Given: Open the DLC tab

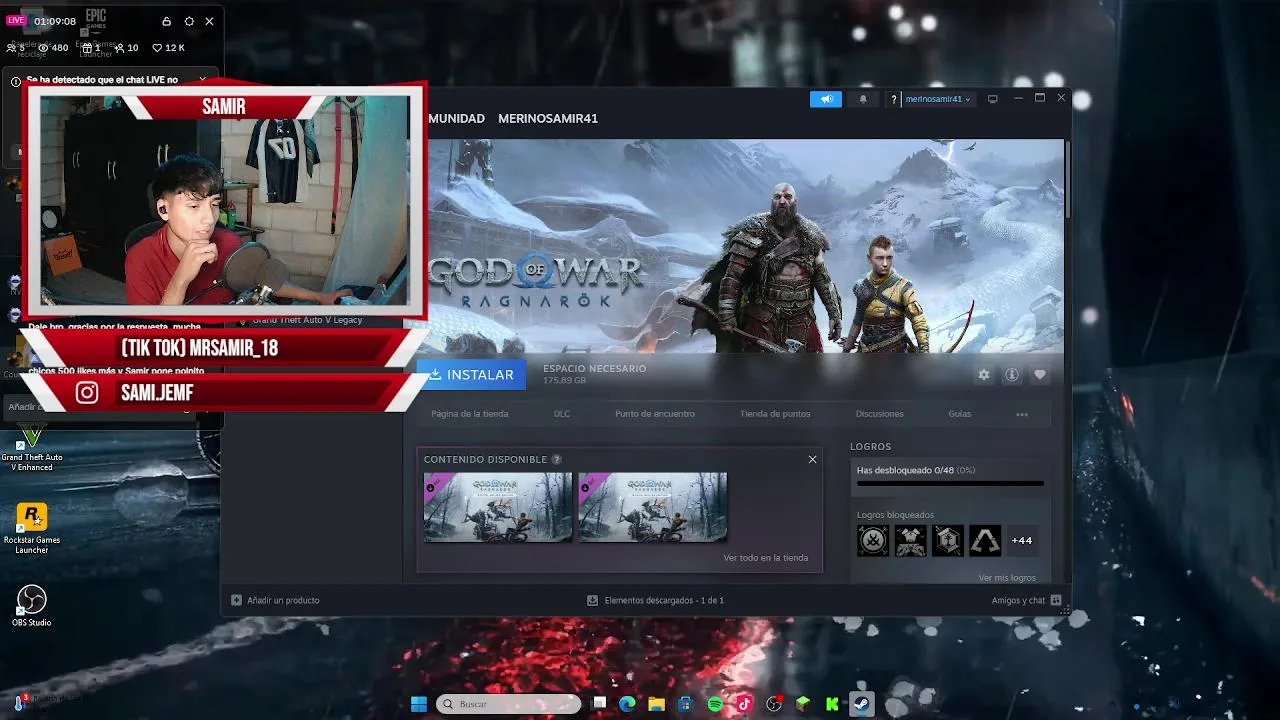Looking at the screenshot, I should tap(562, 414).
